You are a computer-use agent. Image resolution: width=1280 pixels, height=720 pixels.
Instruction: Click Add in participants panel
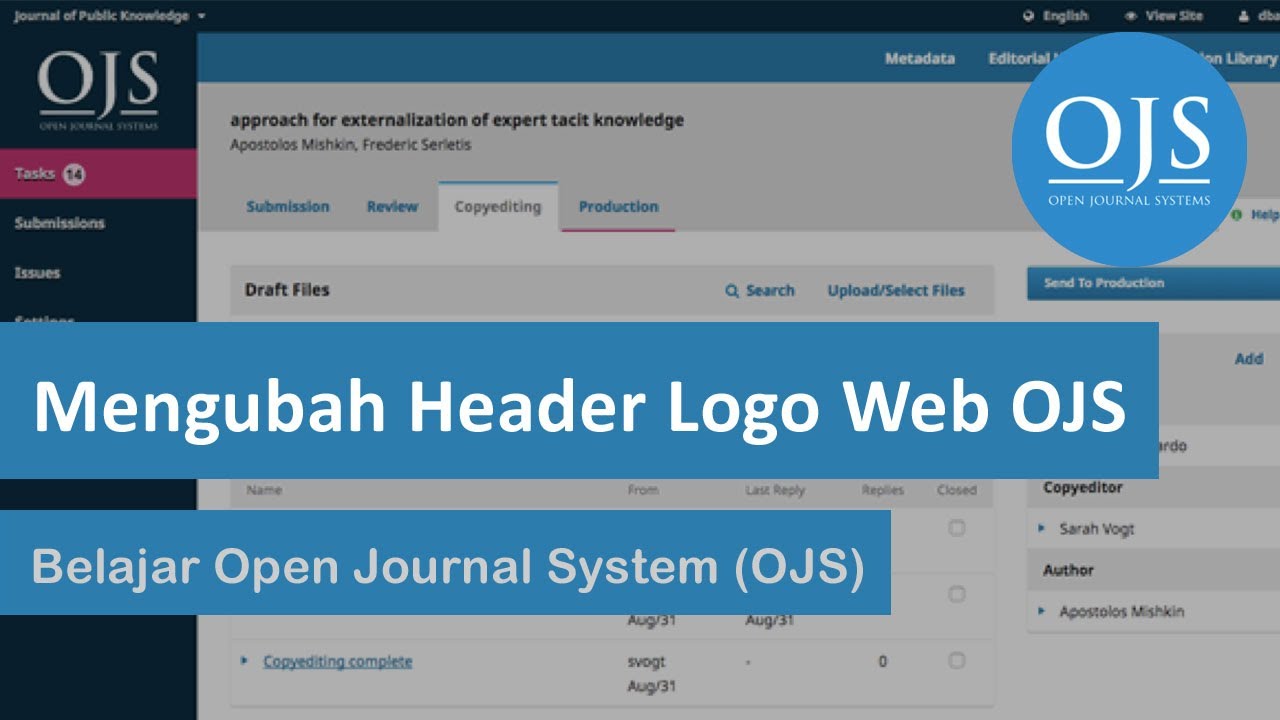[x=1249, y=359]
